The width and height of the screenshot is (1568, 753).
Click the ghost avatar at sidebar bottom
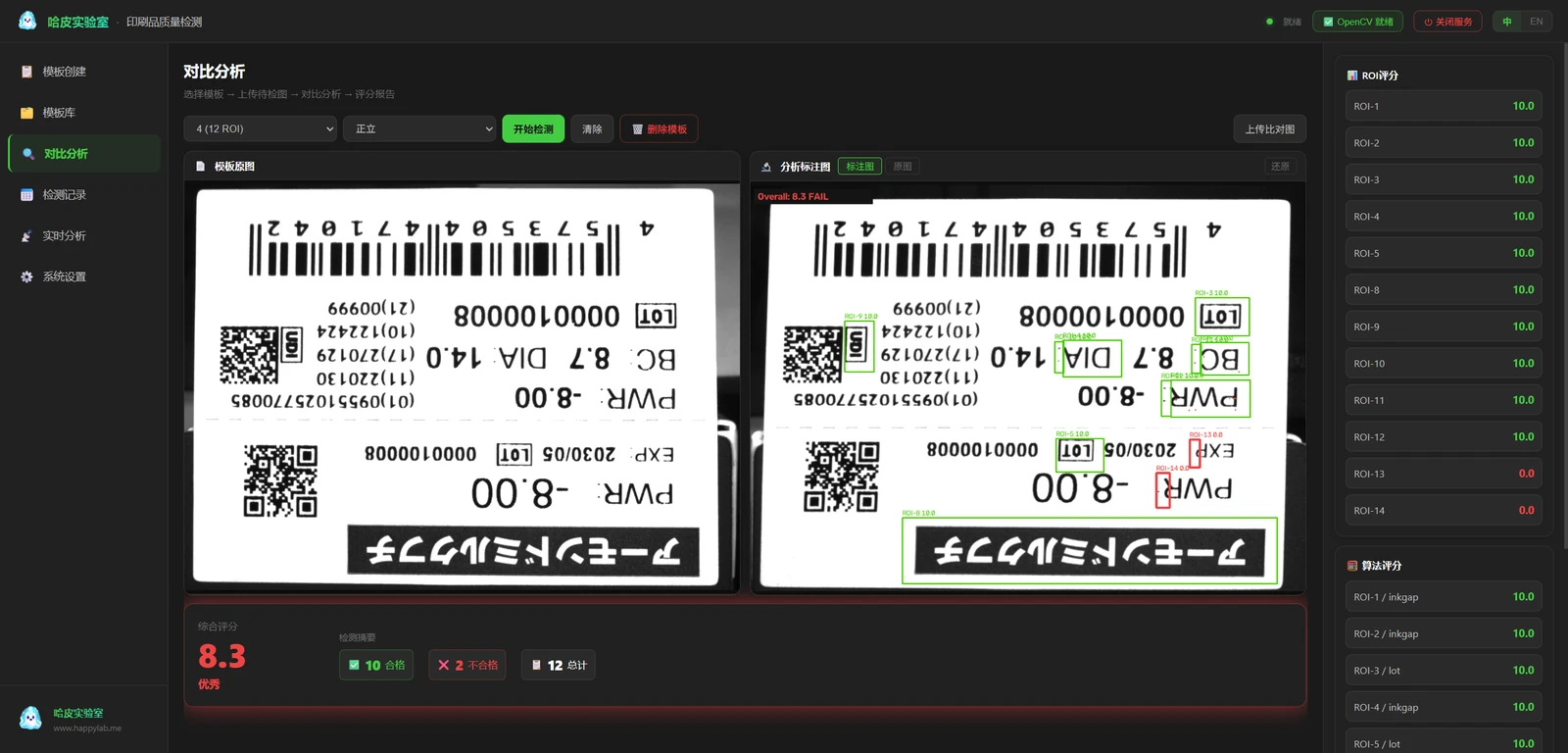[x=30, y=719]
